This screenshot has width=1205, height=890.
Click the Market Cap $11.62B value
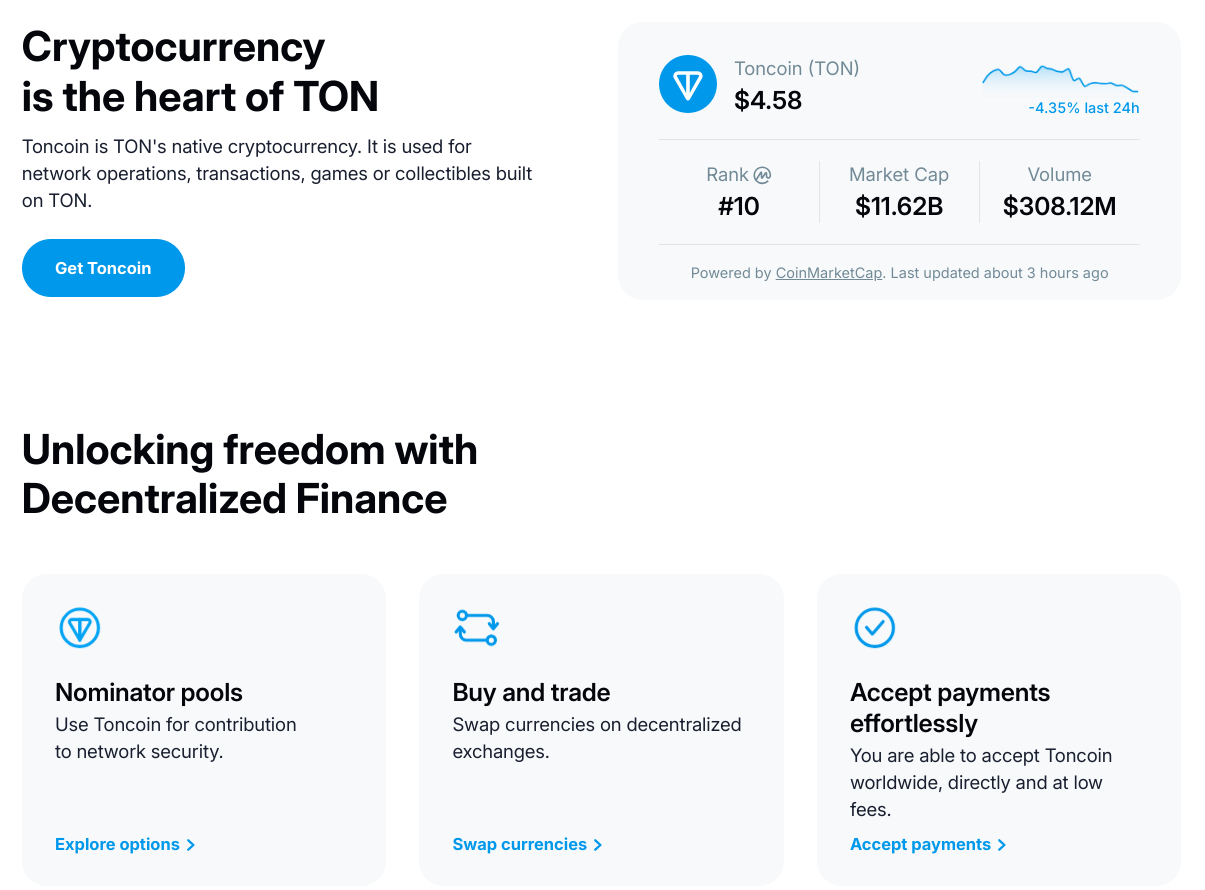point(899,207)
